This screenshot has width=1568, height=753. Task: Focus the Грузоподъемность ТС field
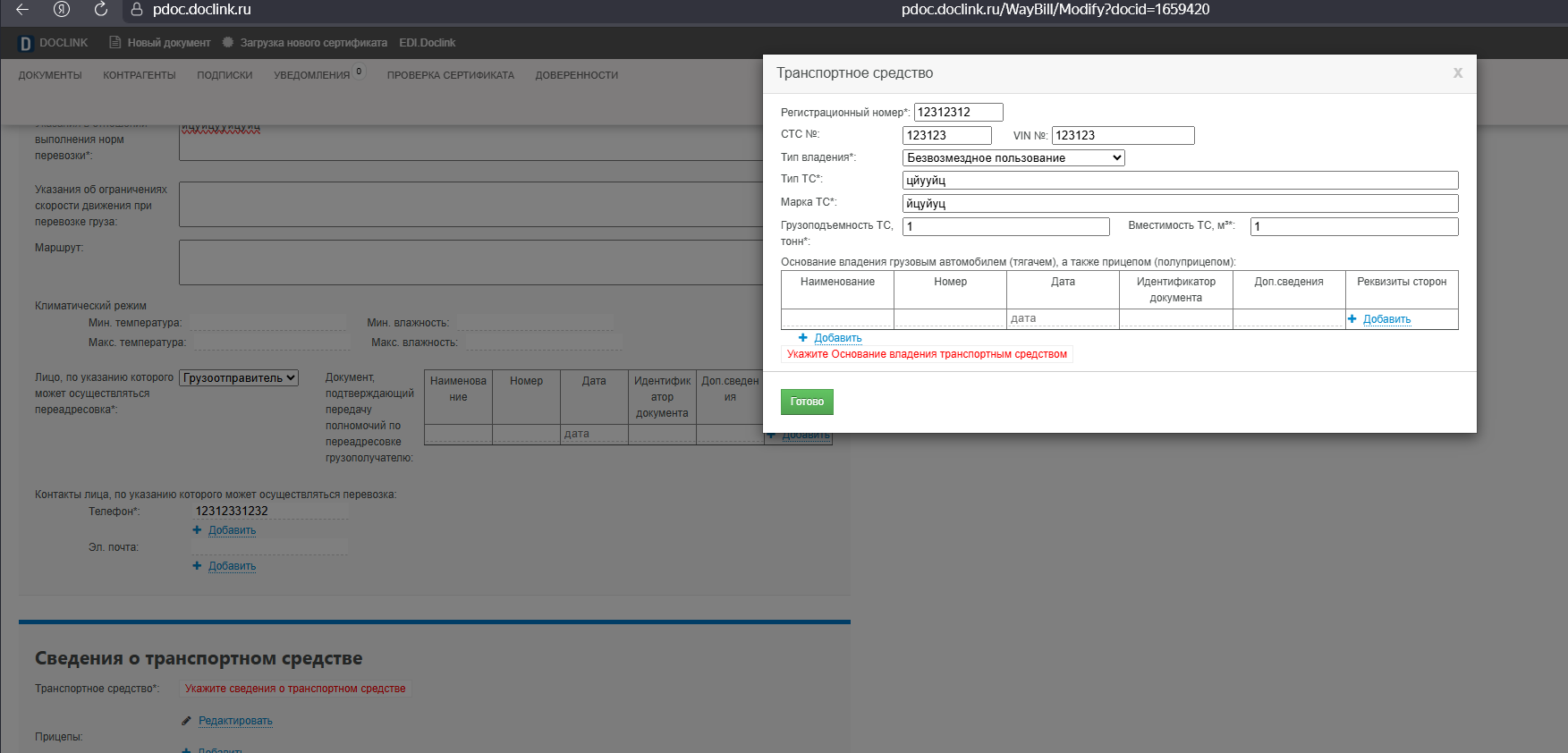pos(1006,226)
